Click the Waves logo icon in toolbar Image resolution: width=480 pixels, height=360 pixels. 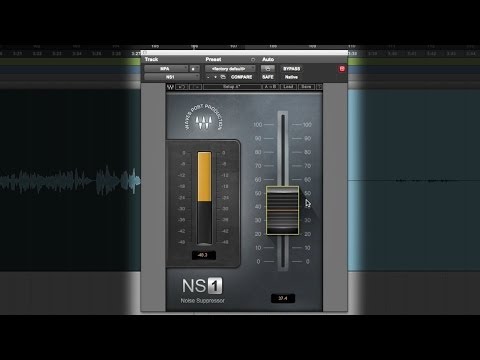pyautogui.click(x=170, y=87)
